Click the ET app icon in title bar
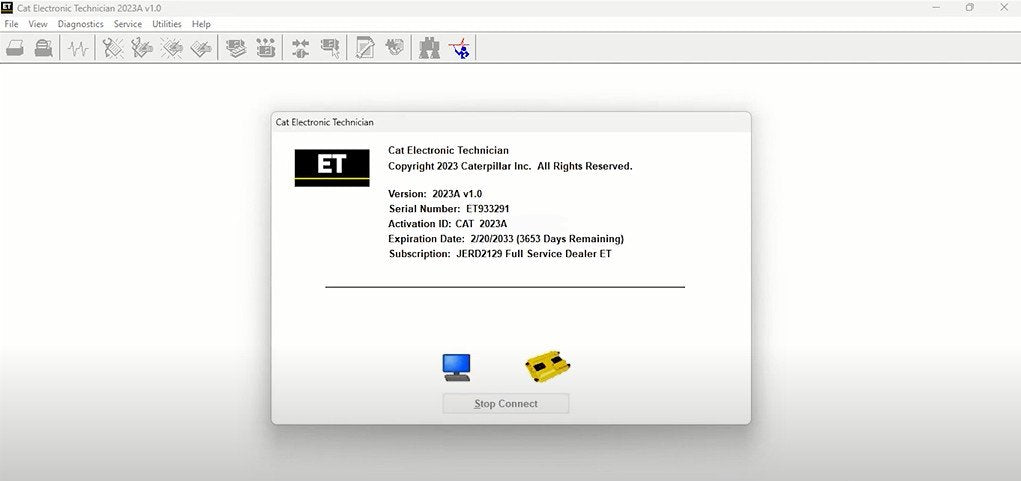Screen dimensions: 1021x481 [x=7, y=8]
